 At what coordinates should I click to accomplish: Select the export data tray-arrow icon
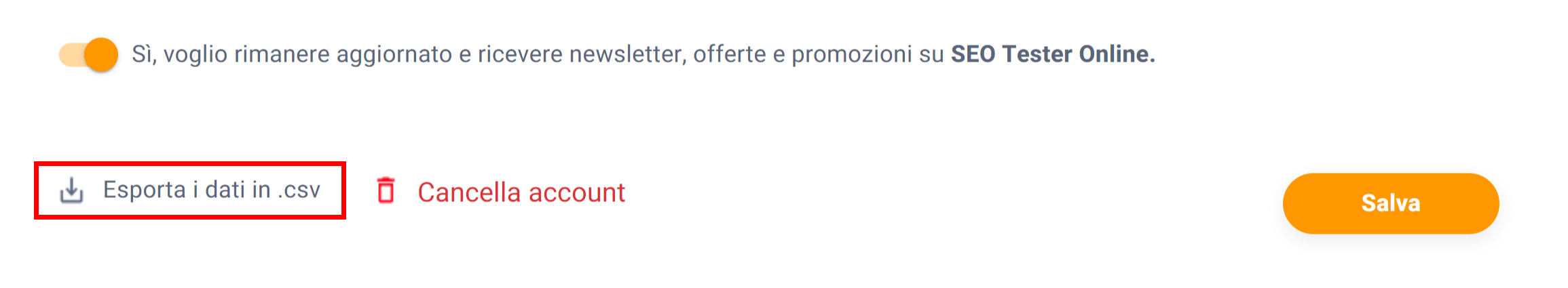71,190
